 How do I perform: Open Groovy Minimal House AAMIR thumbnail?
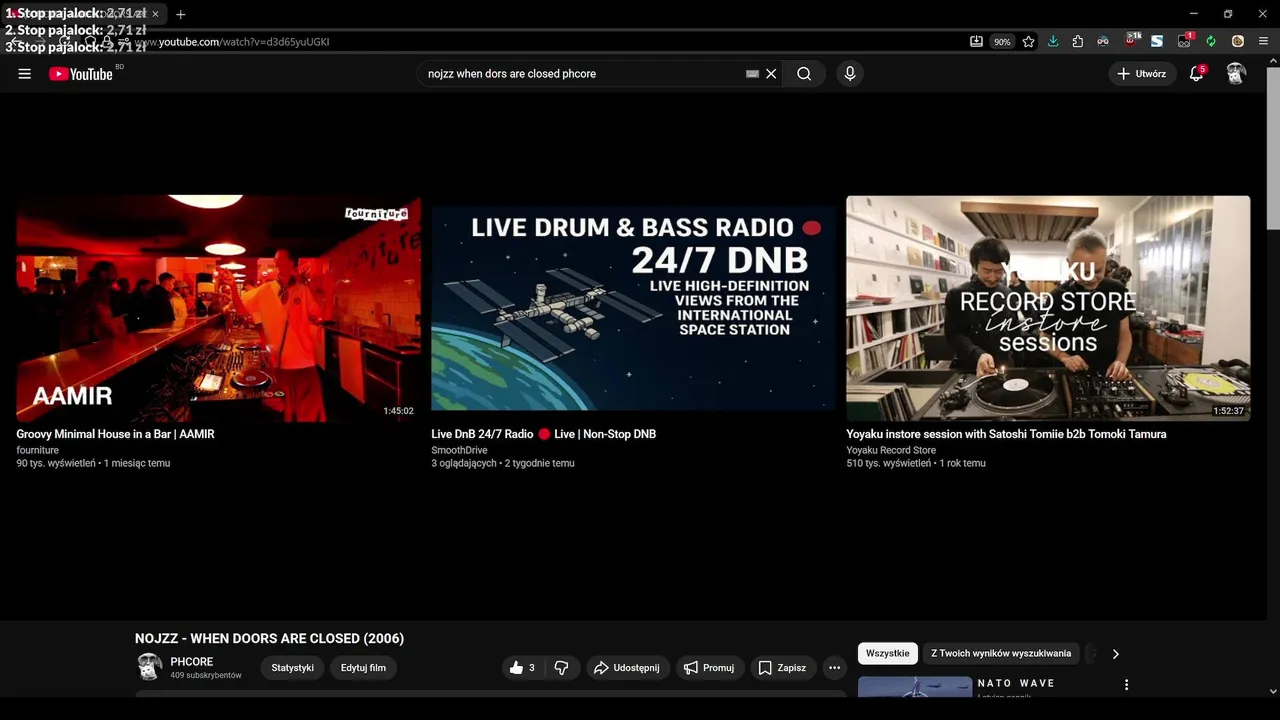point(219,308)
